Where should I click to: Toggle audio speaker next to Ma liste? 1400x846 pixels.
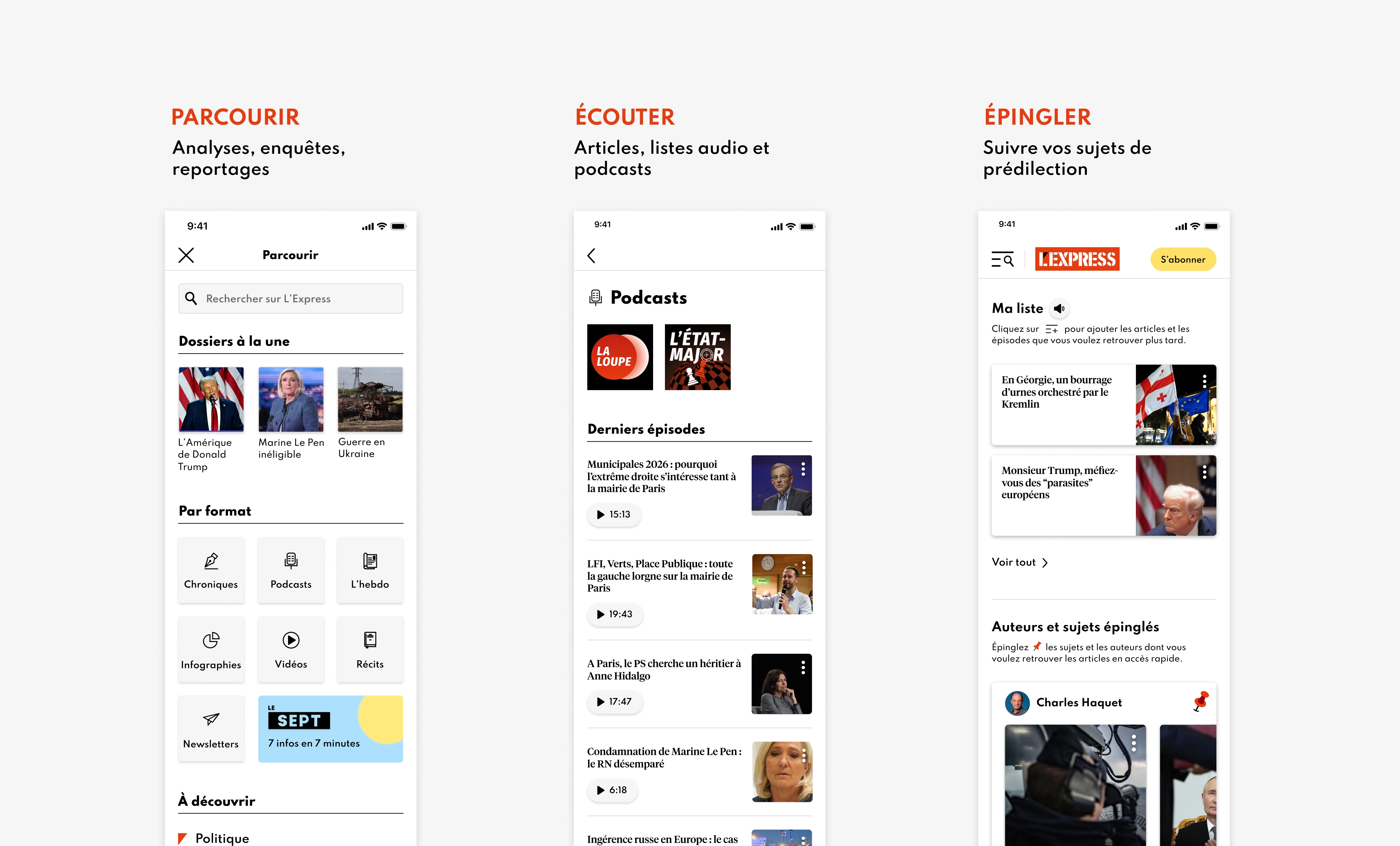click(1059, 309)
